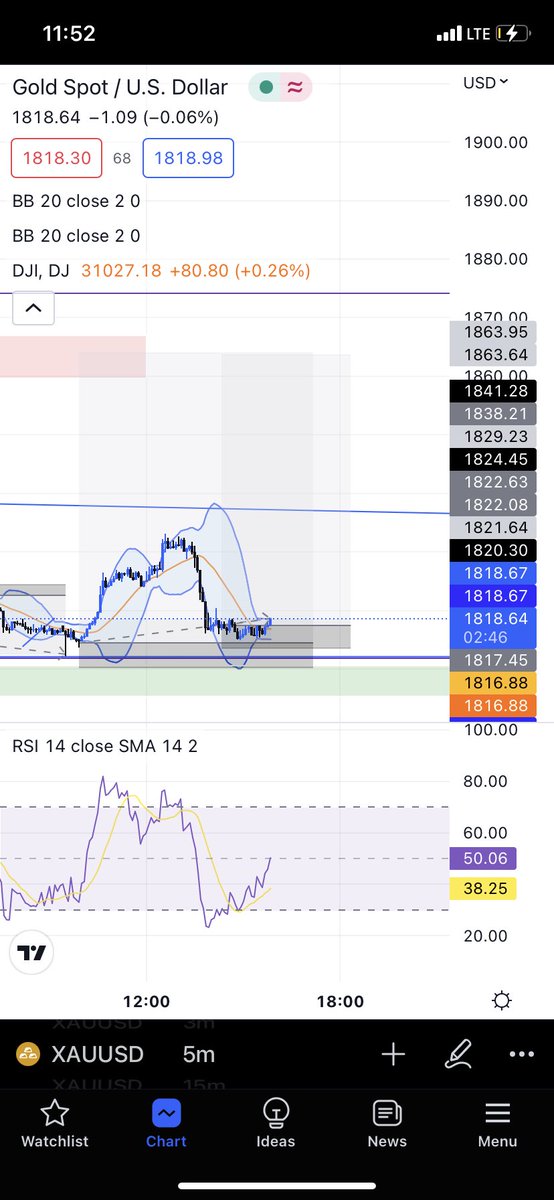Open the News tab
Viewport: 554px width, 1200px height.
coord(387,1124)
